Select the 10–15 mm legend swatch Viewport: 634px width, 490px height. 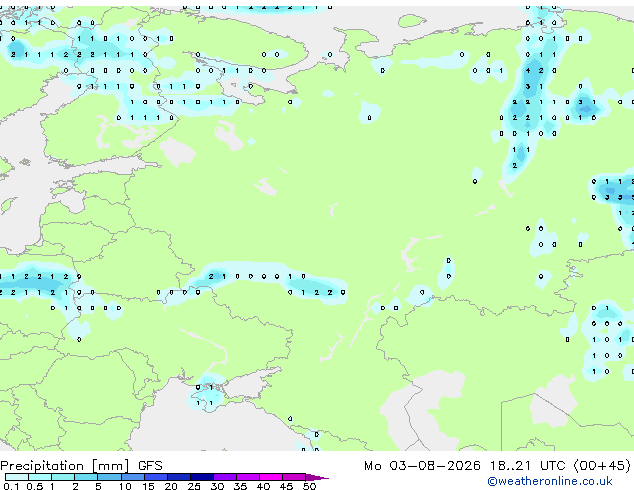coord(133,477)
